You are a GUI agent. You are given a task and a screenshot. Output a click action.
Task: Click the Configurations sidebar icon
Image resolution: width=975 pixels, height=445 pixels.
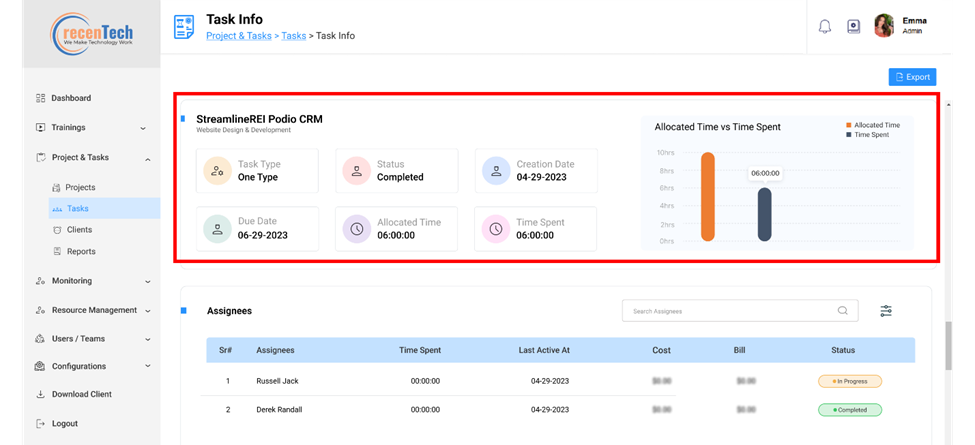tap(40, 366)
